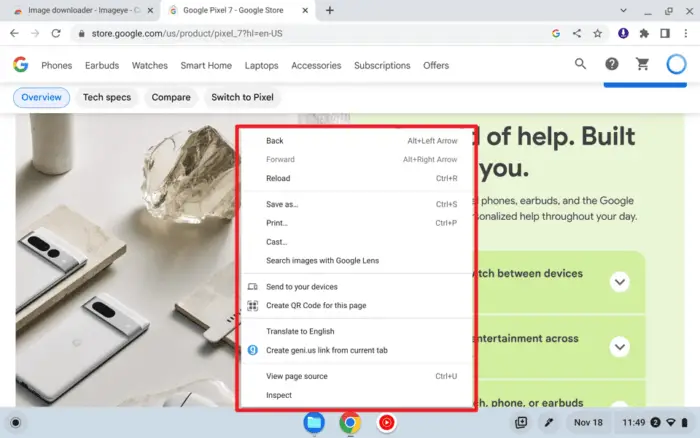Select the Switch to Pixel pill

[x=242, y=97]
